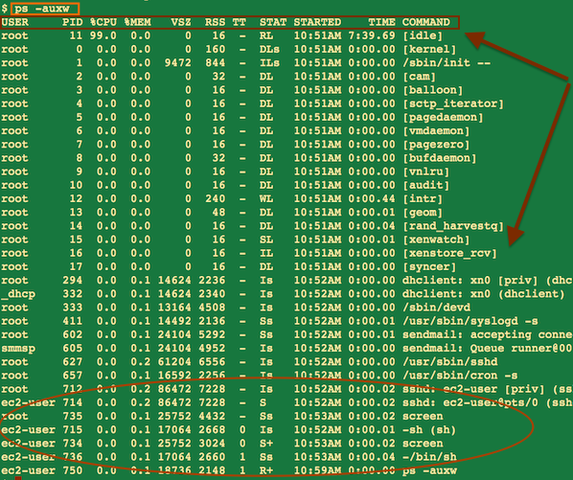Click the [audit] process name

[x=426, y=185]
